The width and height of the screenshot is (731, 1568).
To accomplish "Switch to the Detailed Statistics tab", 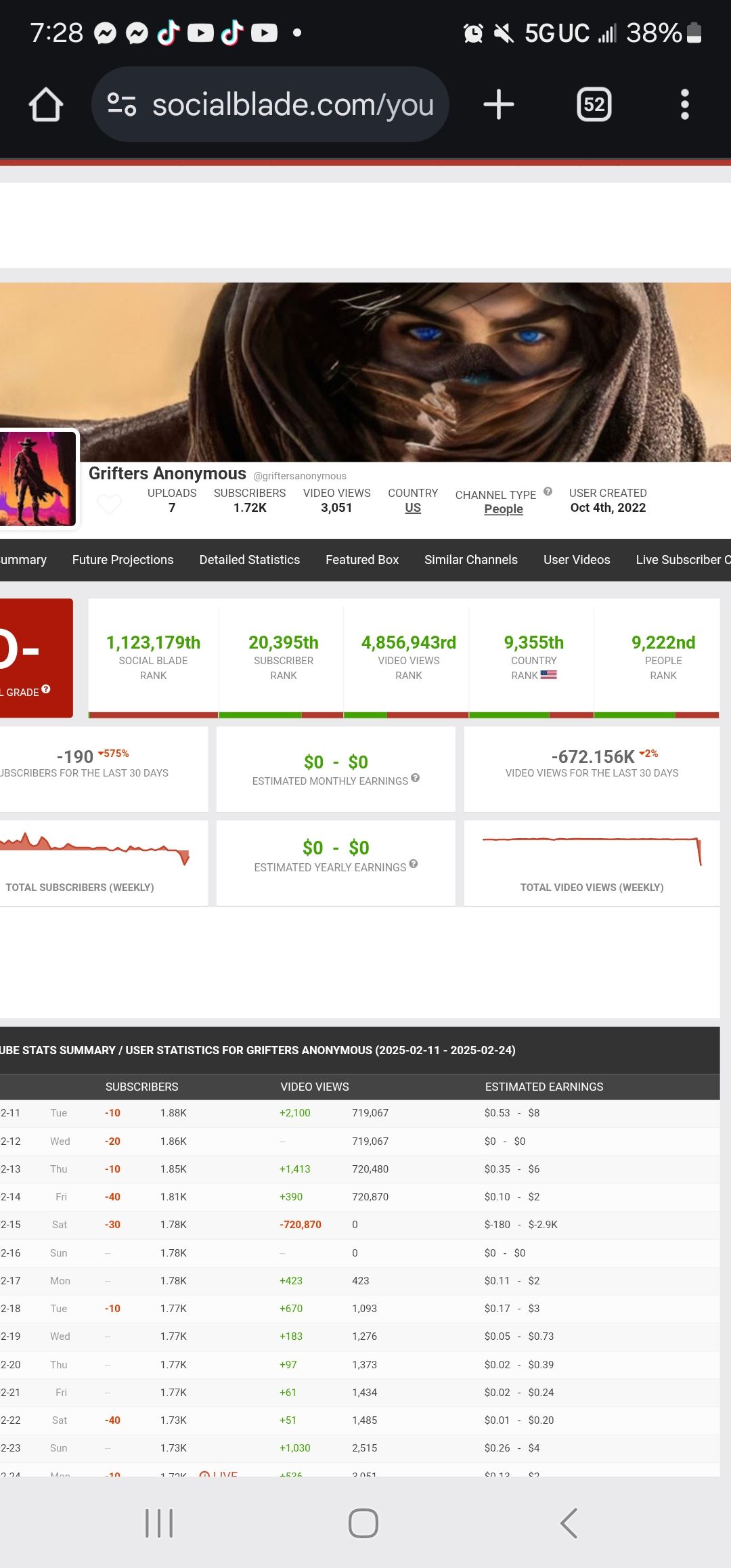I will coord(249,560).
